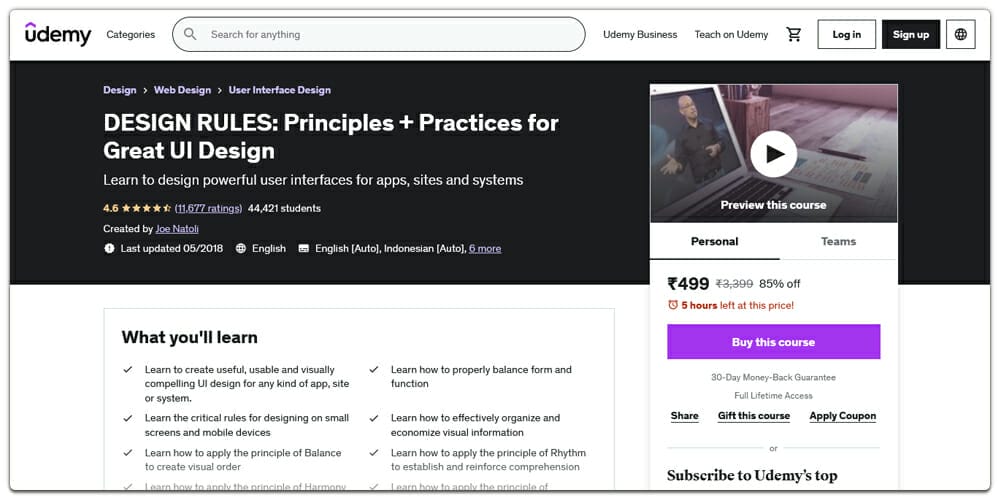1000x500 pixels.
Task: Switch to the Teams tab
Action: tap(838, 241)
